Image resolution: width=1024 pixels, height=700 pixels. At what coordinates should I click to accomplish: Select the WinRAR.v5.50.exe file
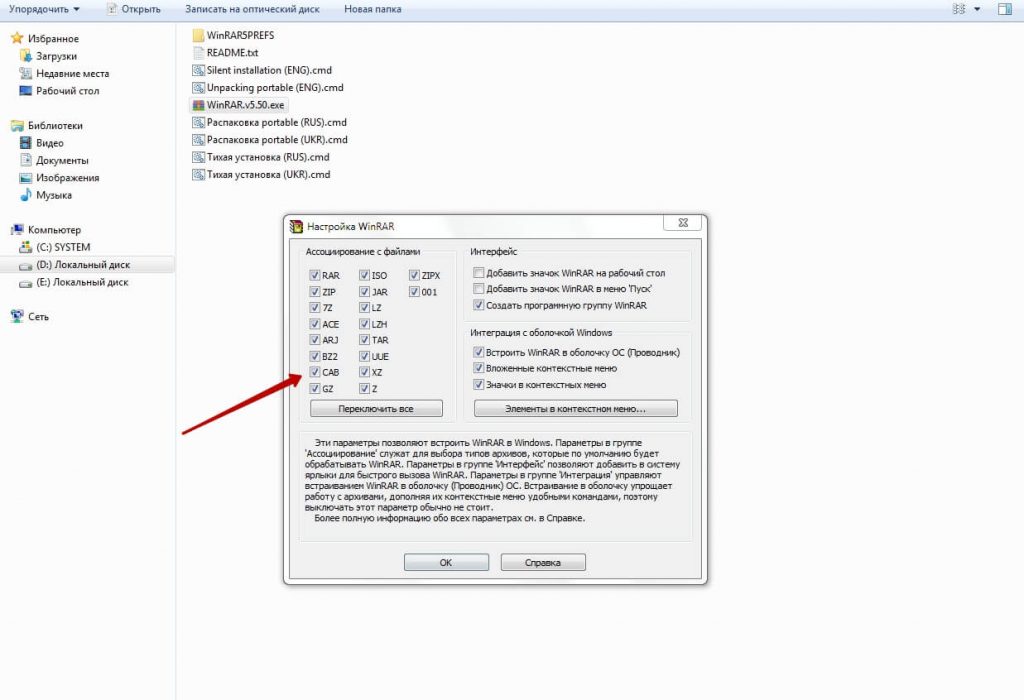(244, 104)
